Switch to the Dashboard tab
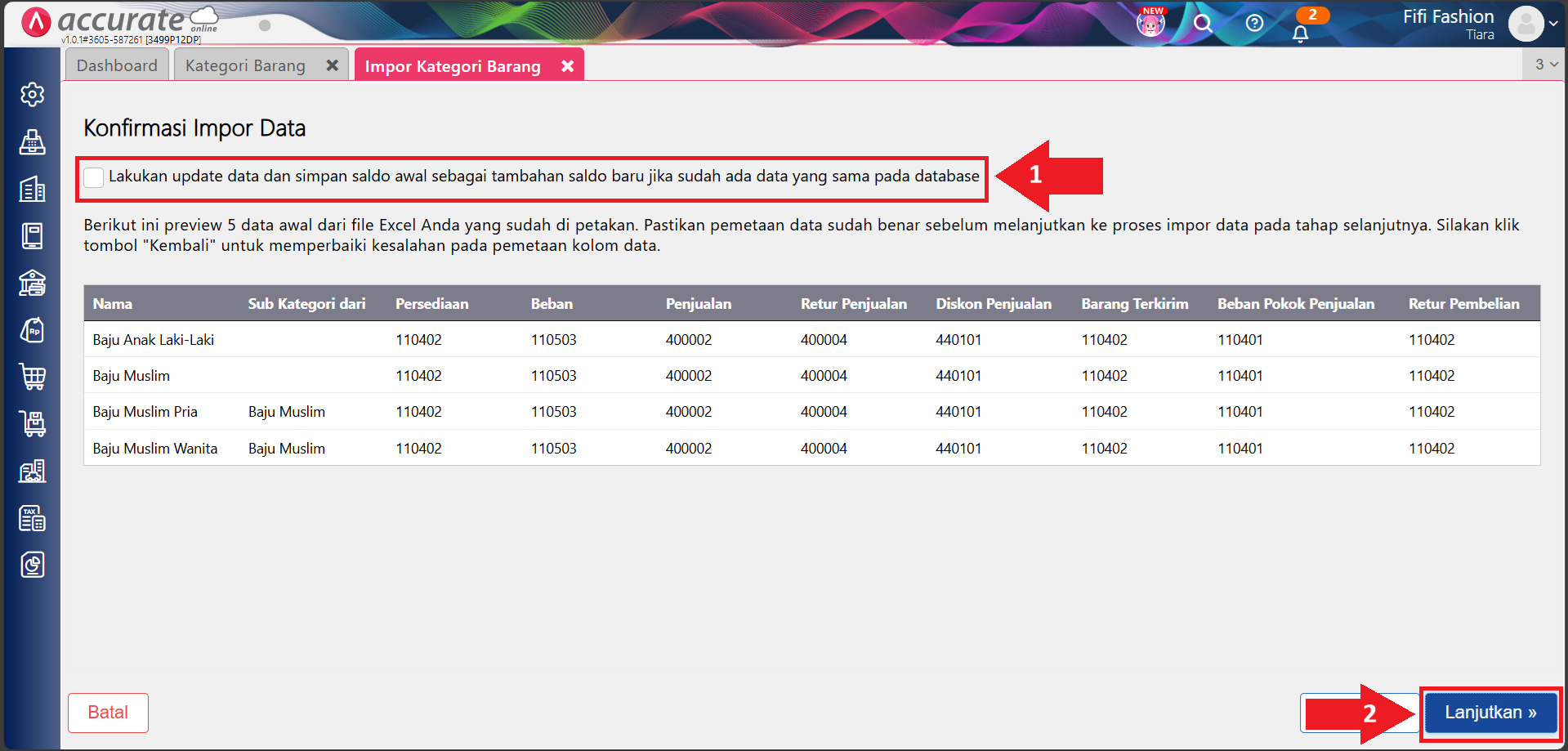Screen dimensions: 1568x751 pyautogui.click(x=116, y=65)
